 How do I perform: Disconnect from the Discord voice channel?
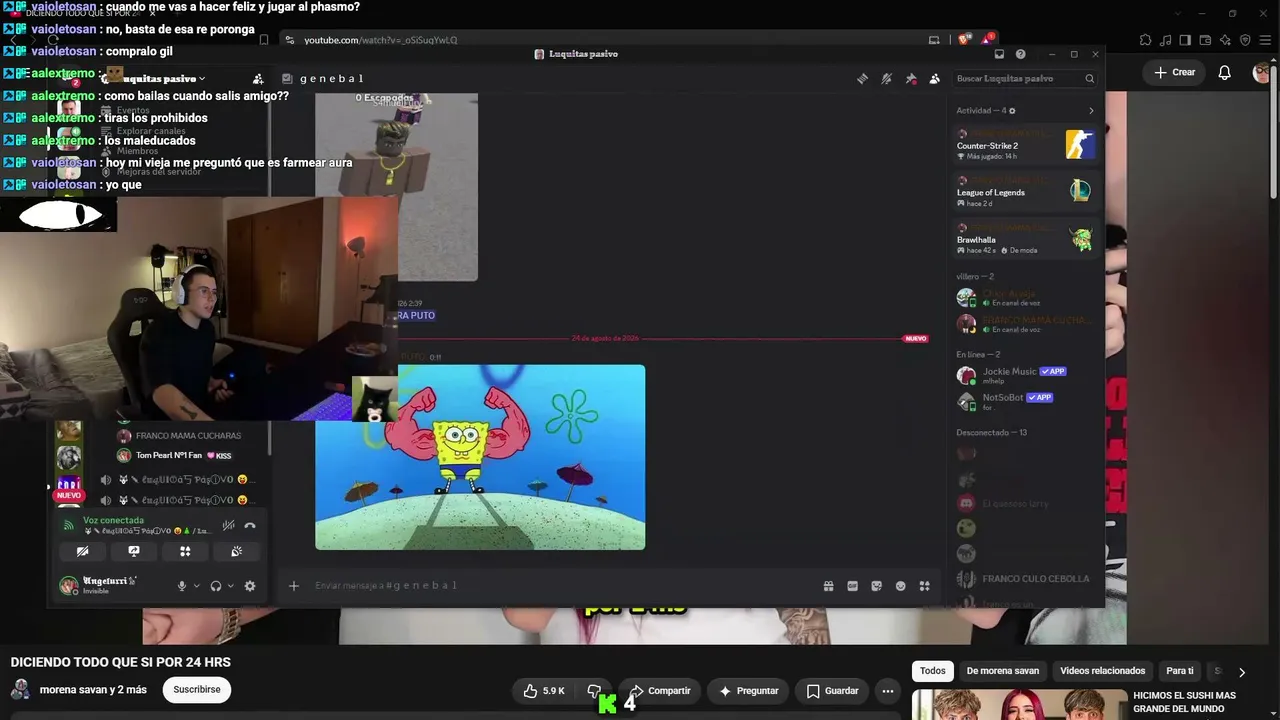250,525
